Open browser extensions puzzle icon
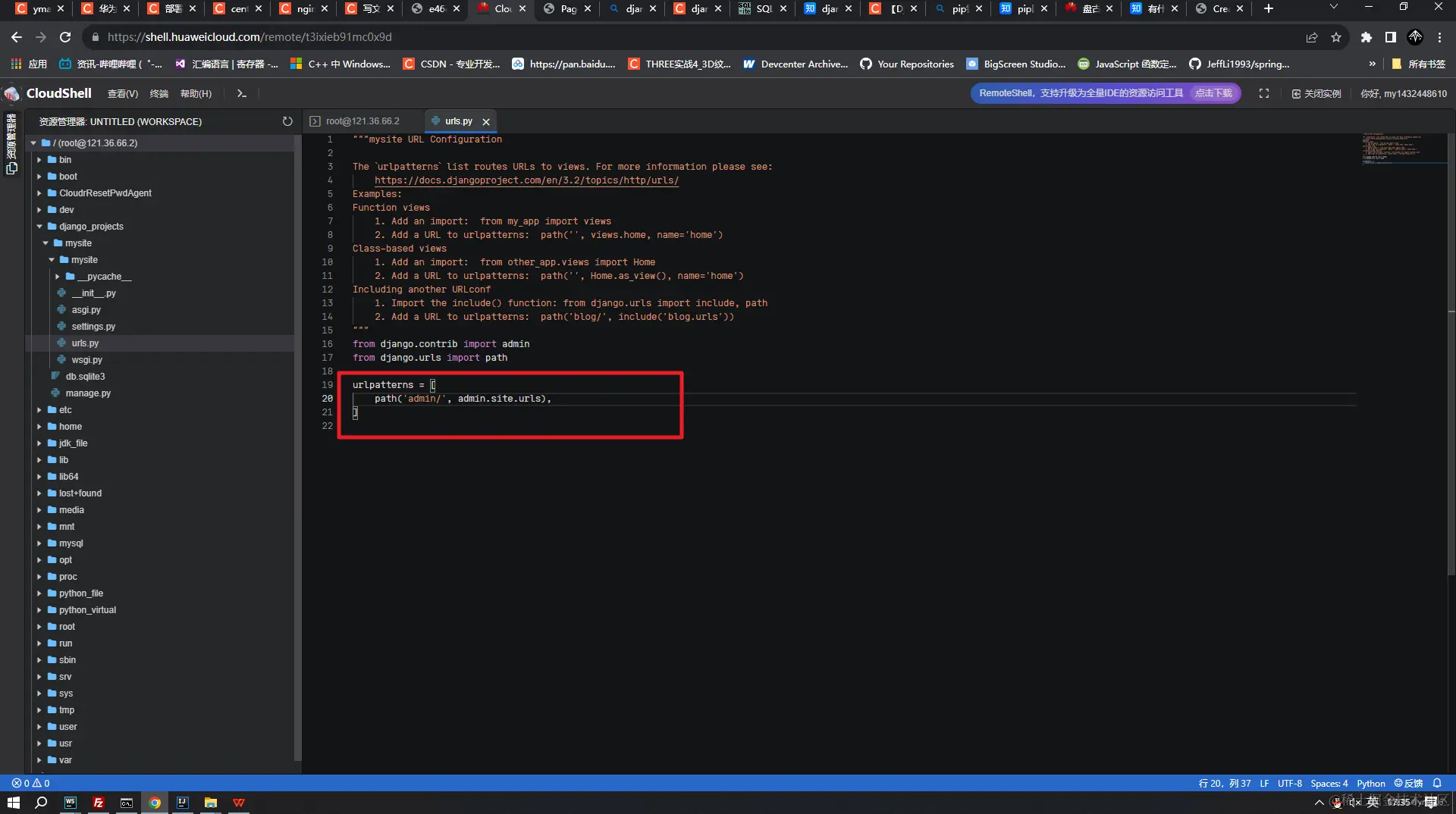 tap(1367, 37)
